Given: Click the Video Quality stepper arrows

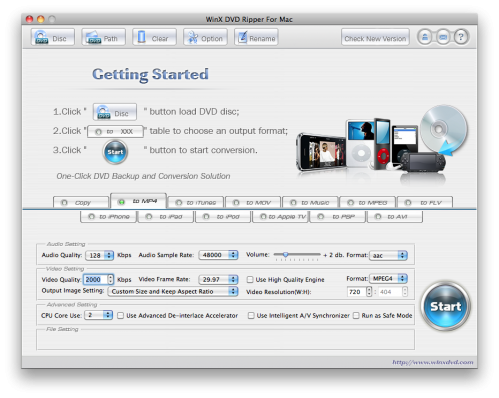Looking at the screenshot, I should 110,279.
